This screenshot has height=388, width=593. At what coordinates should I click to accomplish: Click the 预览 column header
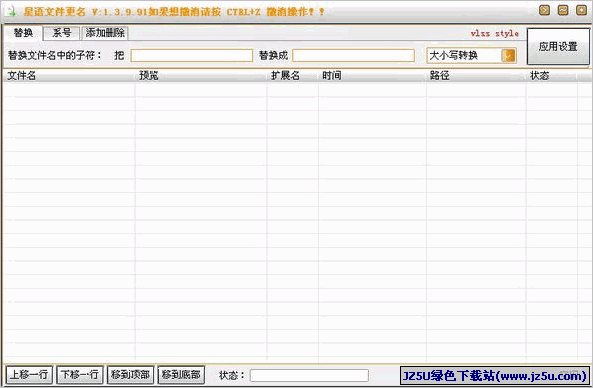coord(201,76)
